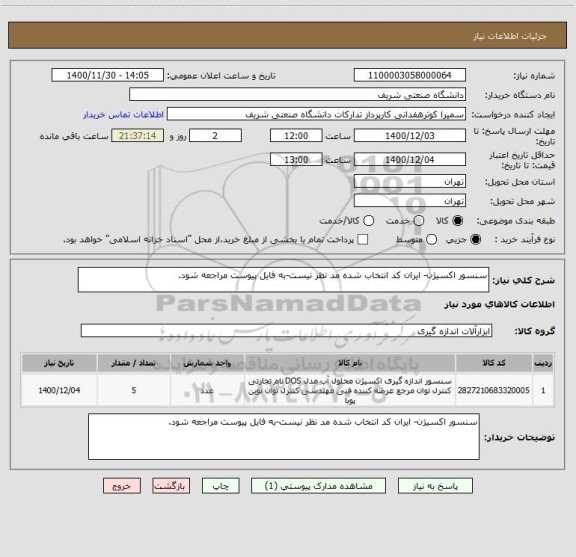Click the پاسخ به نیاز button

pyautogui.click(x=435, y=486)
